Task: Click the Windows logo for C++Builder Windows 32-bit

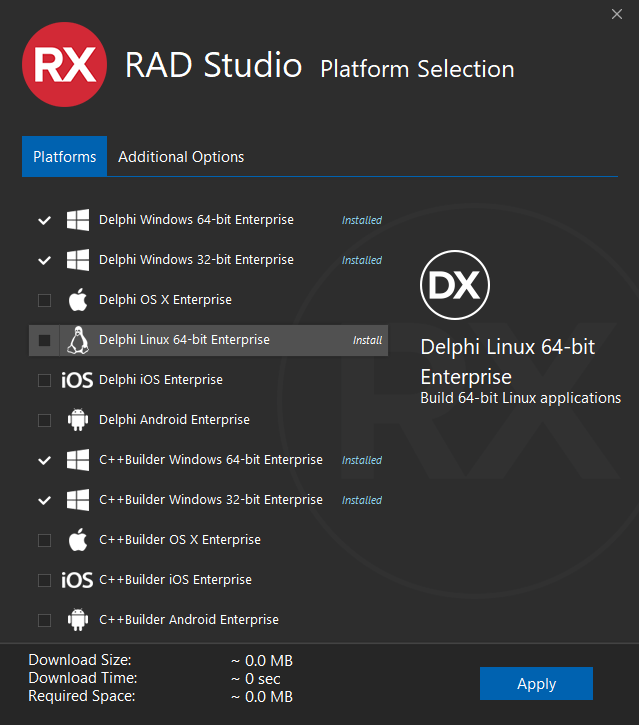Action: pos(78,500)
